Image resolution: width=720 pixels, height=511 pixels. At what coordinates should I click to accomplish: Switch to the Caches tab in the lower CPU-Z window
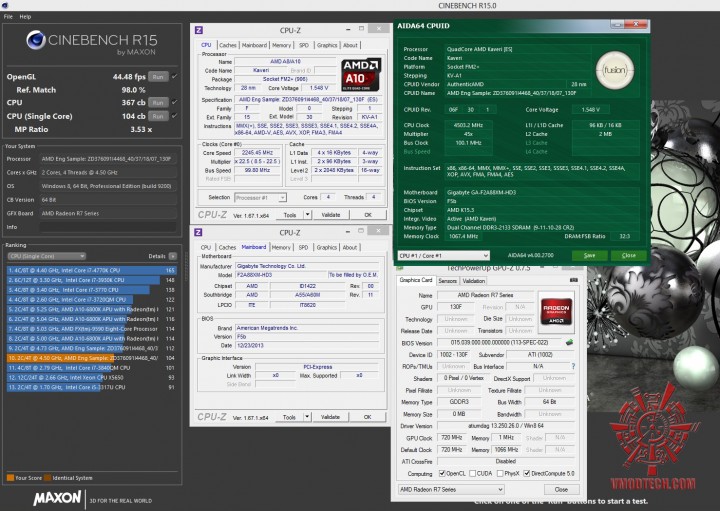(227, 247)
